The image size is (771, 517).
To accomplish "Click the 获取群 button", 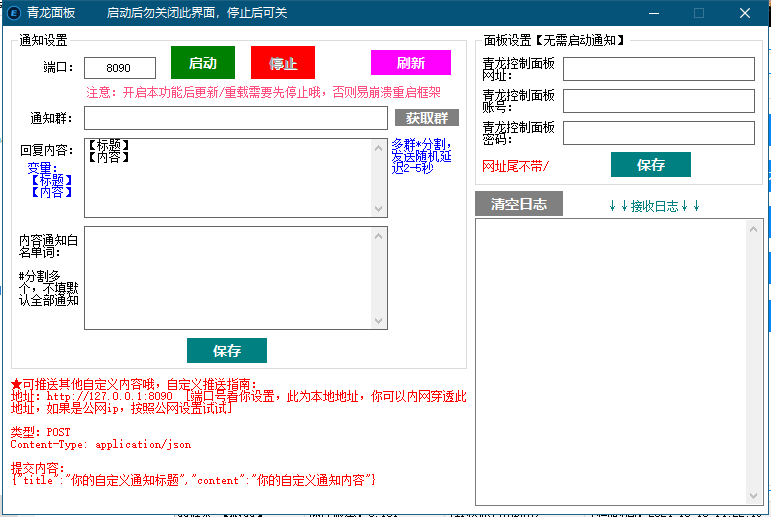I will 427,118.
